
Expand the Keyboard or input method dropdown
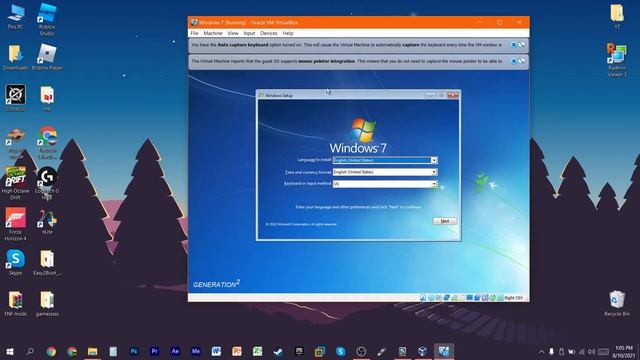434,184
